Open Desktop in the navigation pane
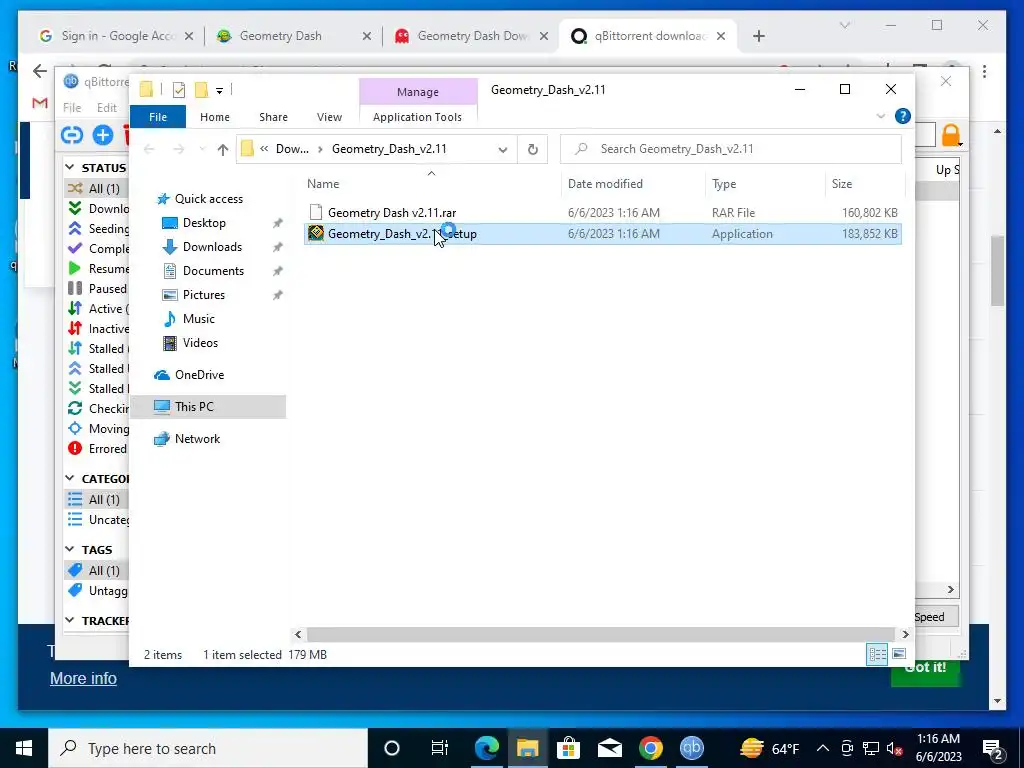The image size is (1024, 768). tap(204, 223)
